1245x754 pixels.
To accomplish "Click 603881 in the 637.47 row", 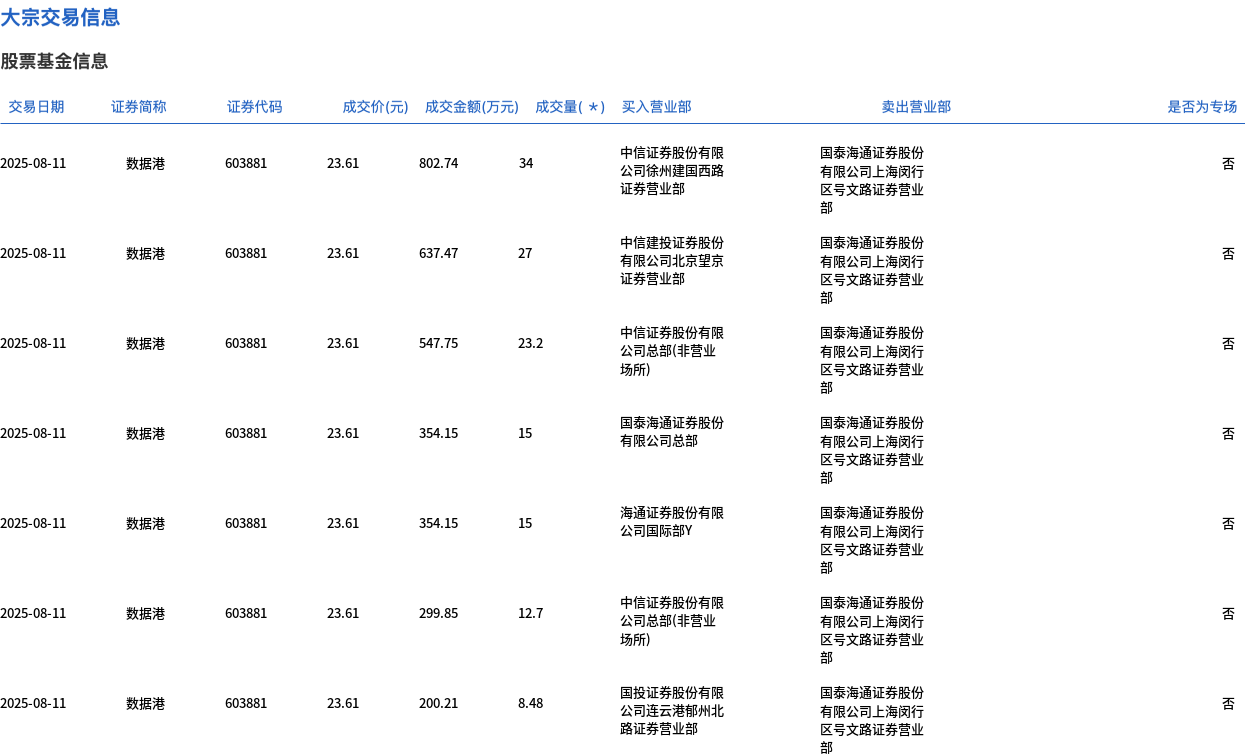I will coord(246,253).
